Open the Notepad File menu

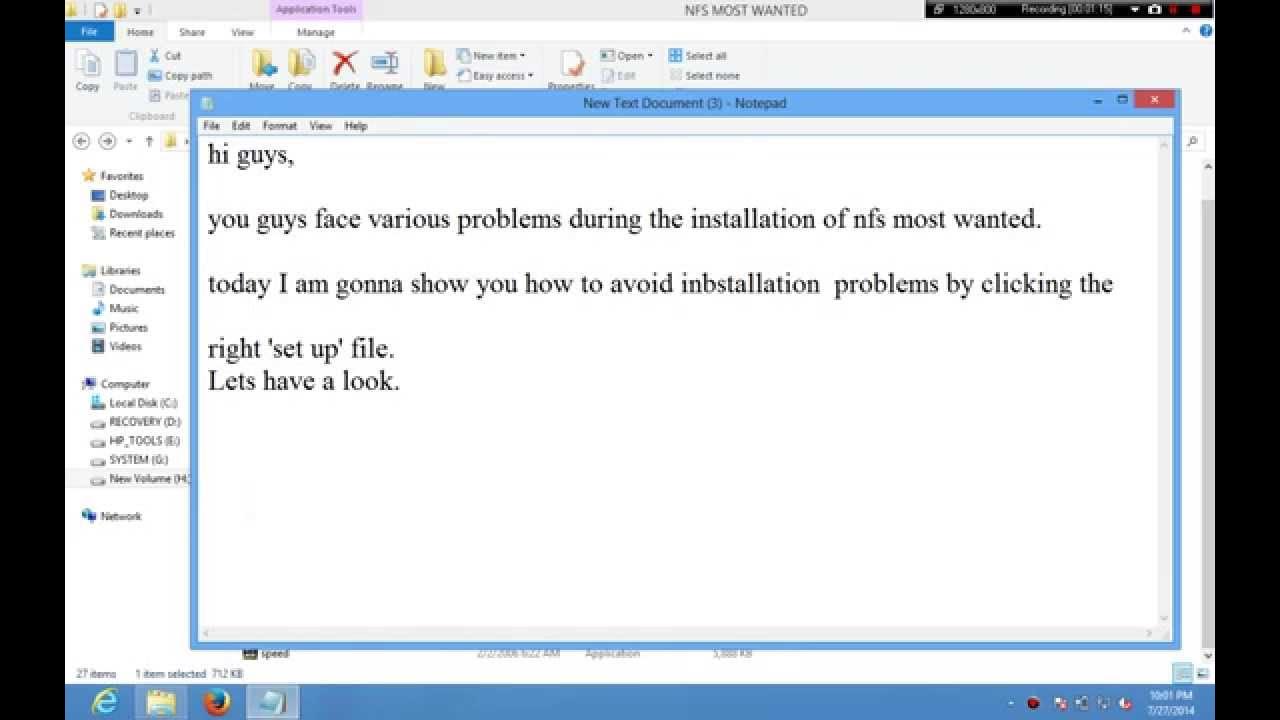pos(211,126)
